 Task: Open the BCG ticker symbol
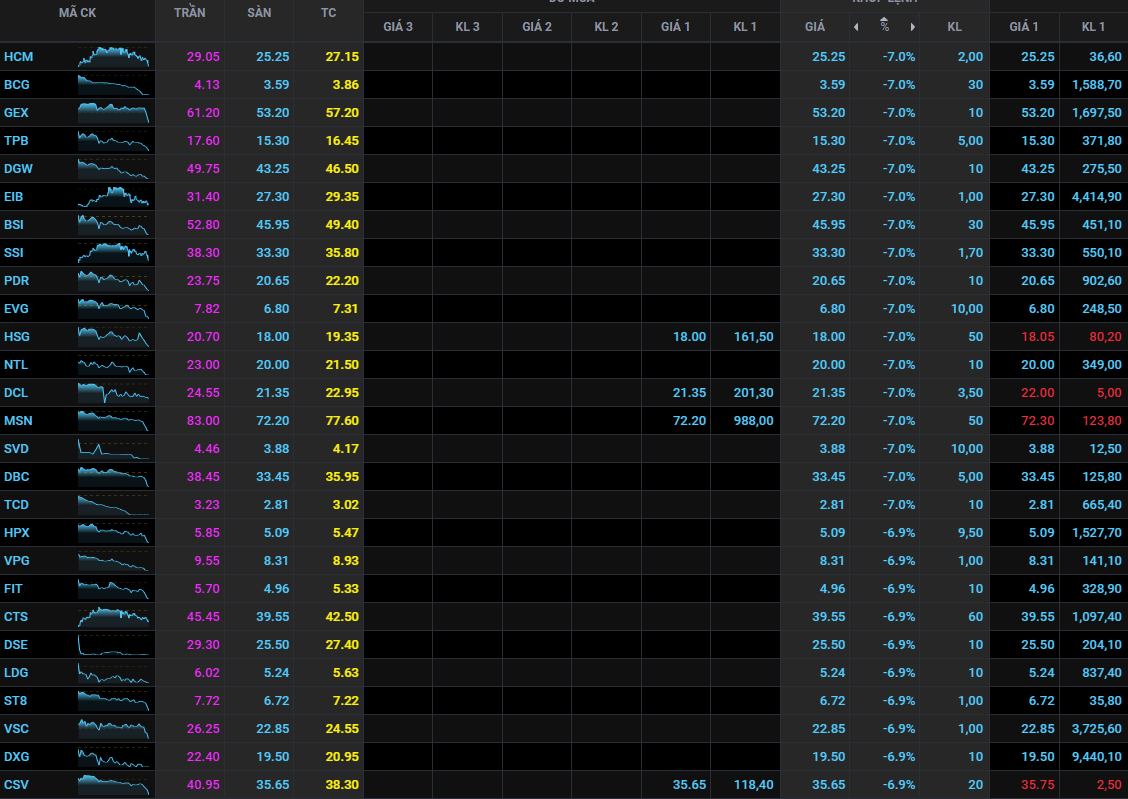[x=17, y=85]
